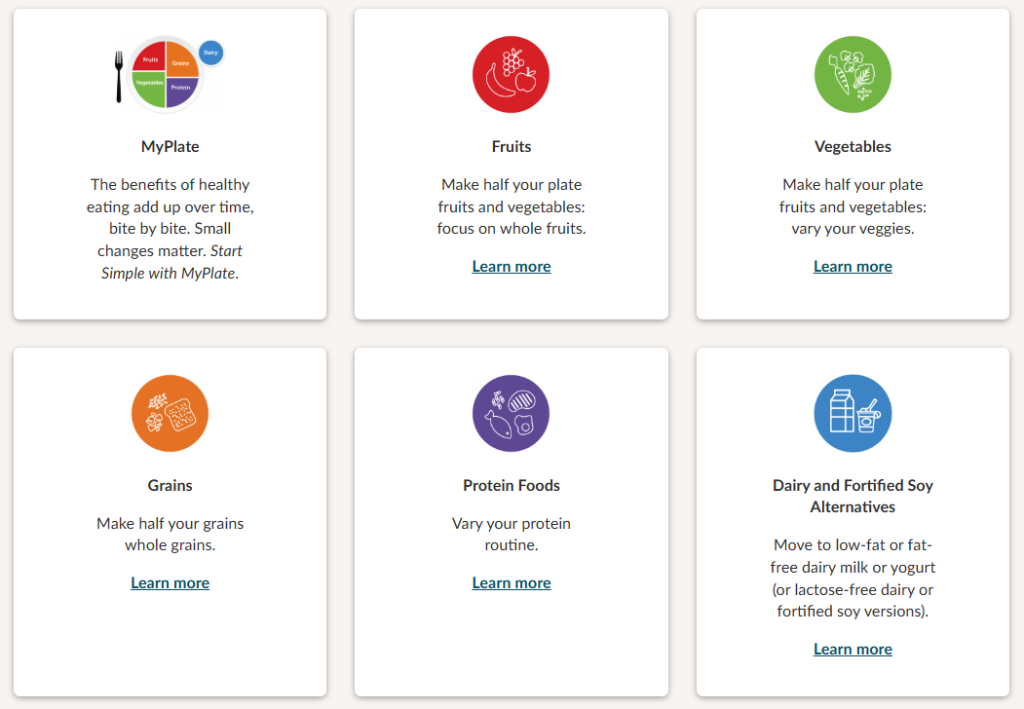The height and width of the screenshot is (709, 1024).
Task: Click the Grains heading text
Action: click(170, 485)
